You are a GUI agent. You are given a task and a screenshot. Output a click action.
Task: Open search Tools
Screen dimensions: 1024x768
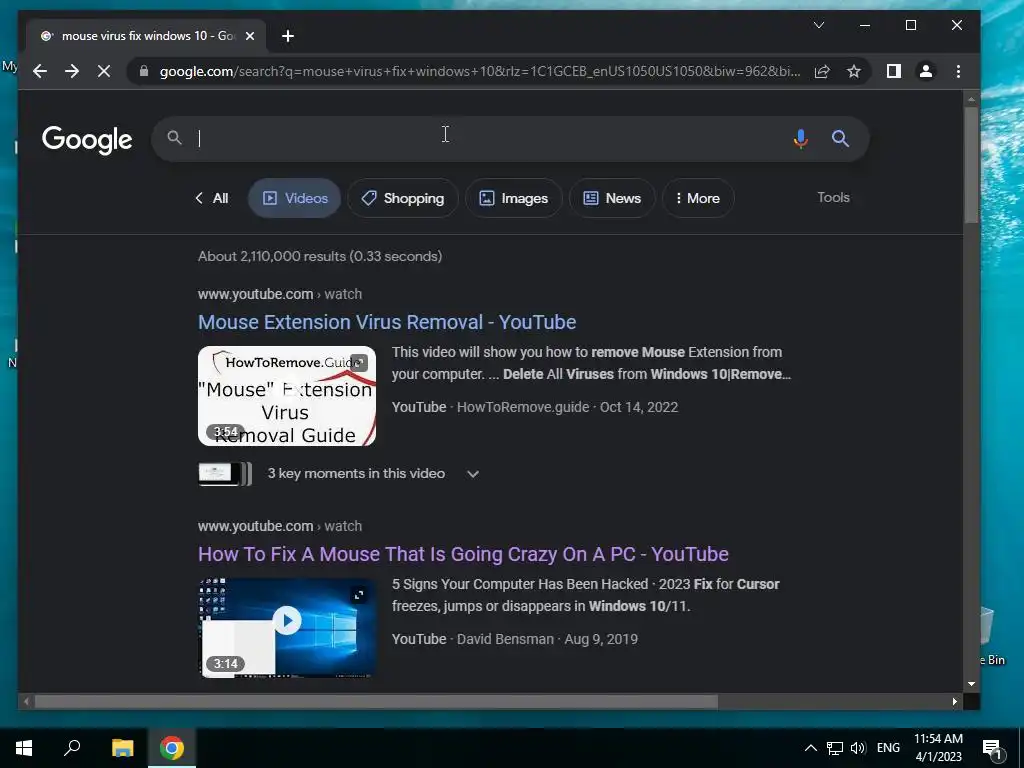(833, 197)
